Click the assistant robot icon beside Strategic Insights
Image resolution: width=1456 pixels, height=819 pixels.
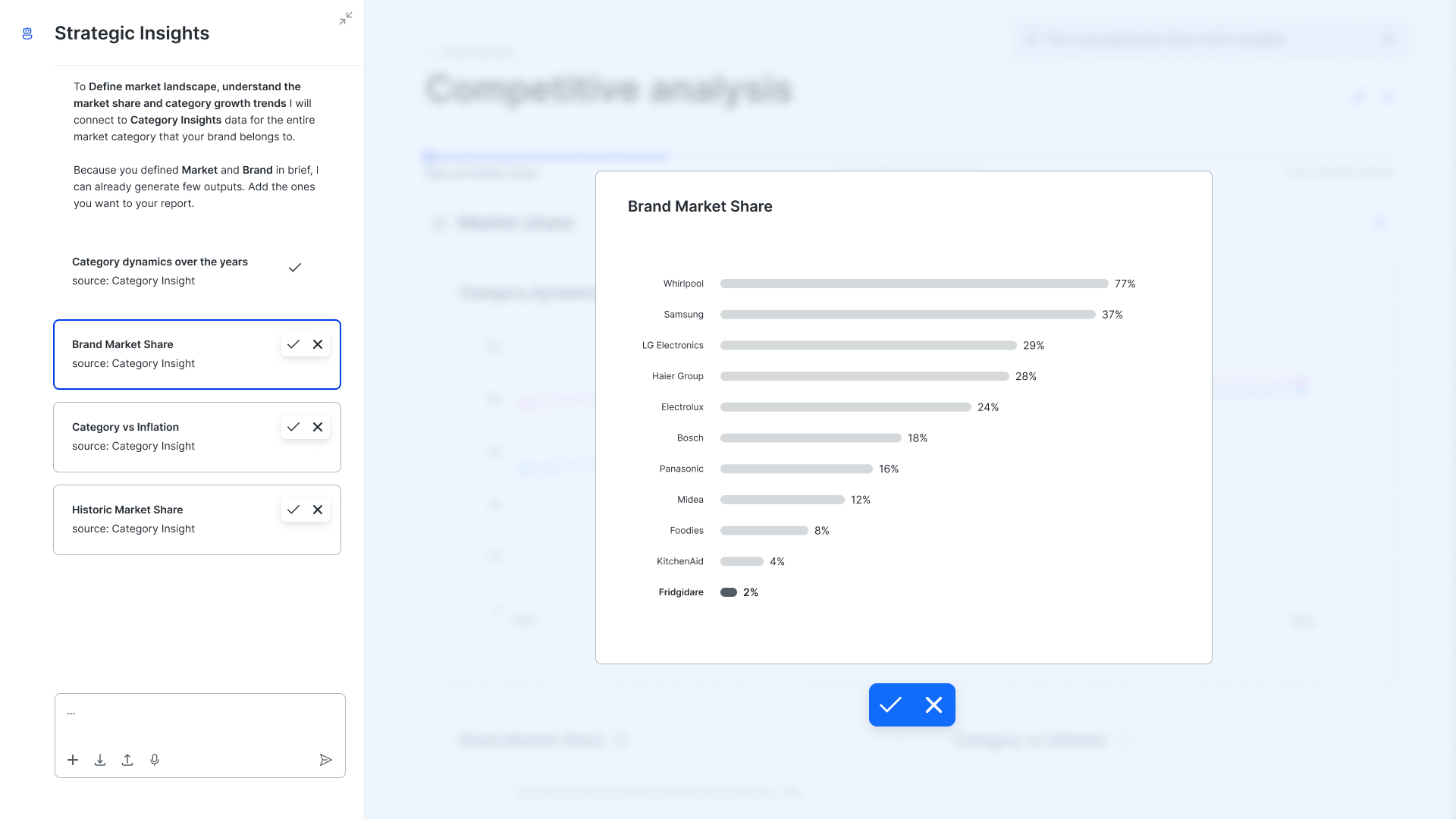click(x=27, y=33)
